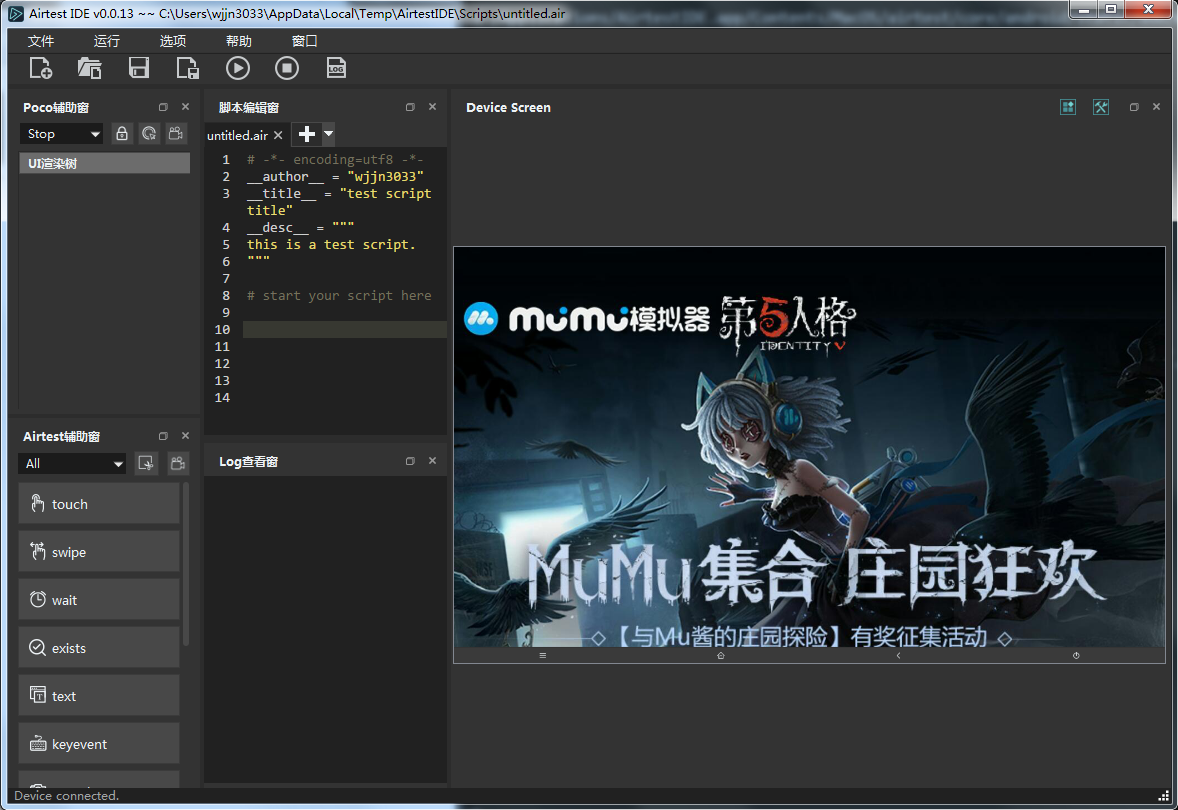The image size is (1178, 810).
Task: Insert a wait command
Action: click(98, 600)
